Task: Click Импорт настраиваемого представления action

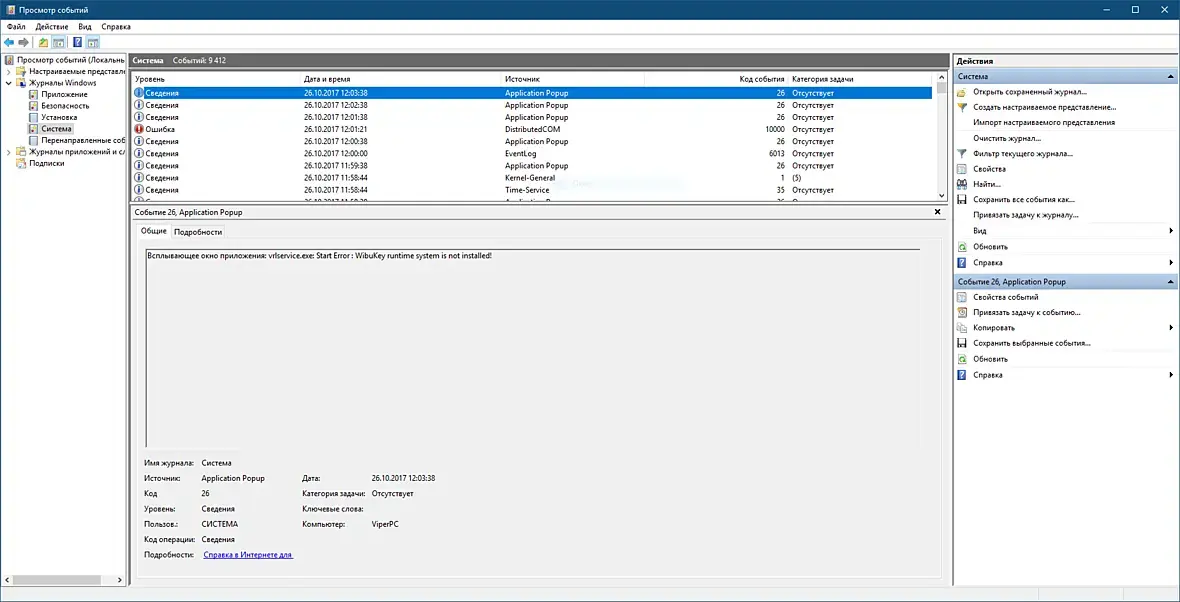Action: (1044, 123)
